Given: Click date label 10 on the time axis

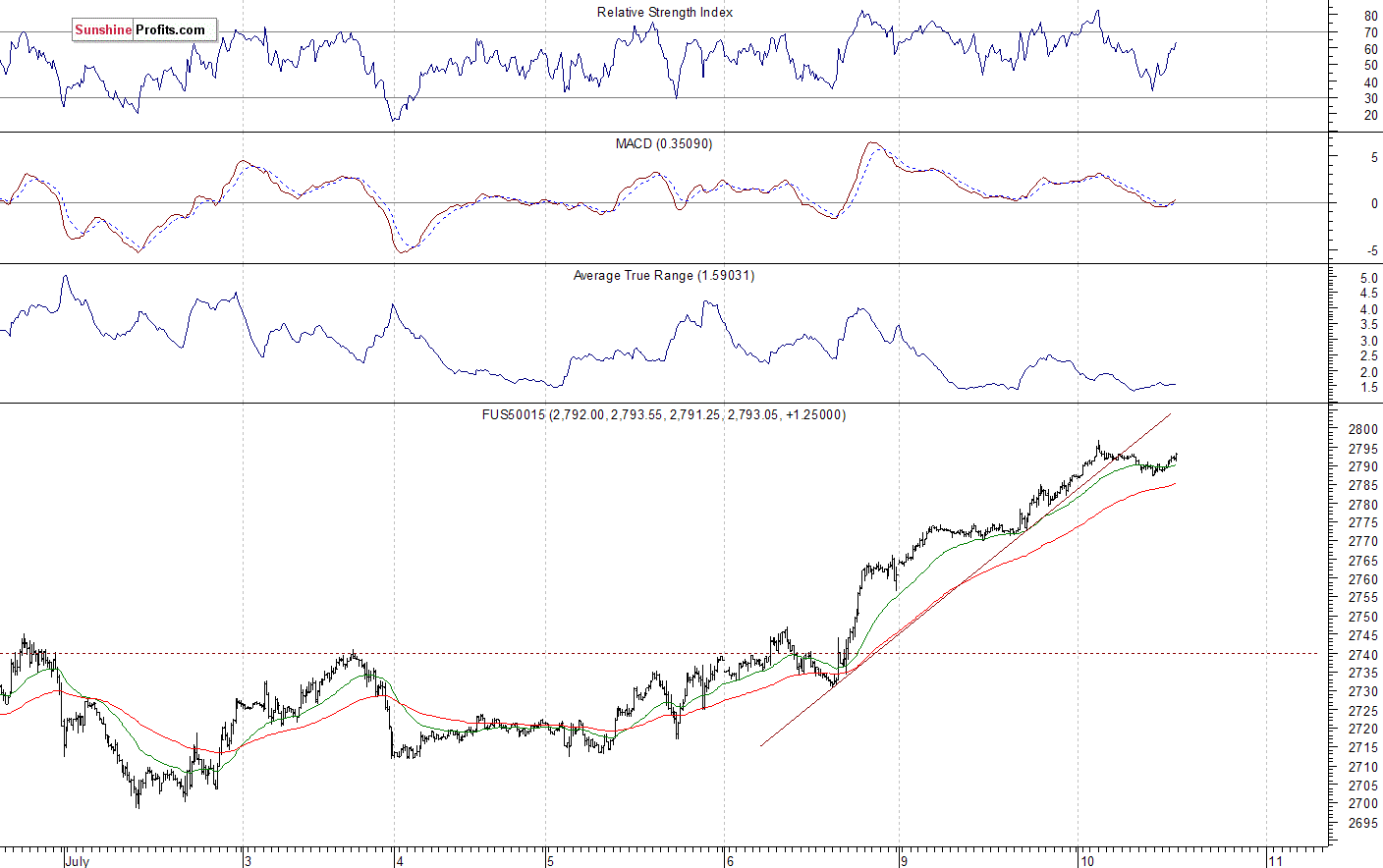Looking at the screenshot, I should (1086, 861).
